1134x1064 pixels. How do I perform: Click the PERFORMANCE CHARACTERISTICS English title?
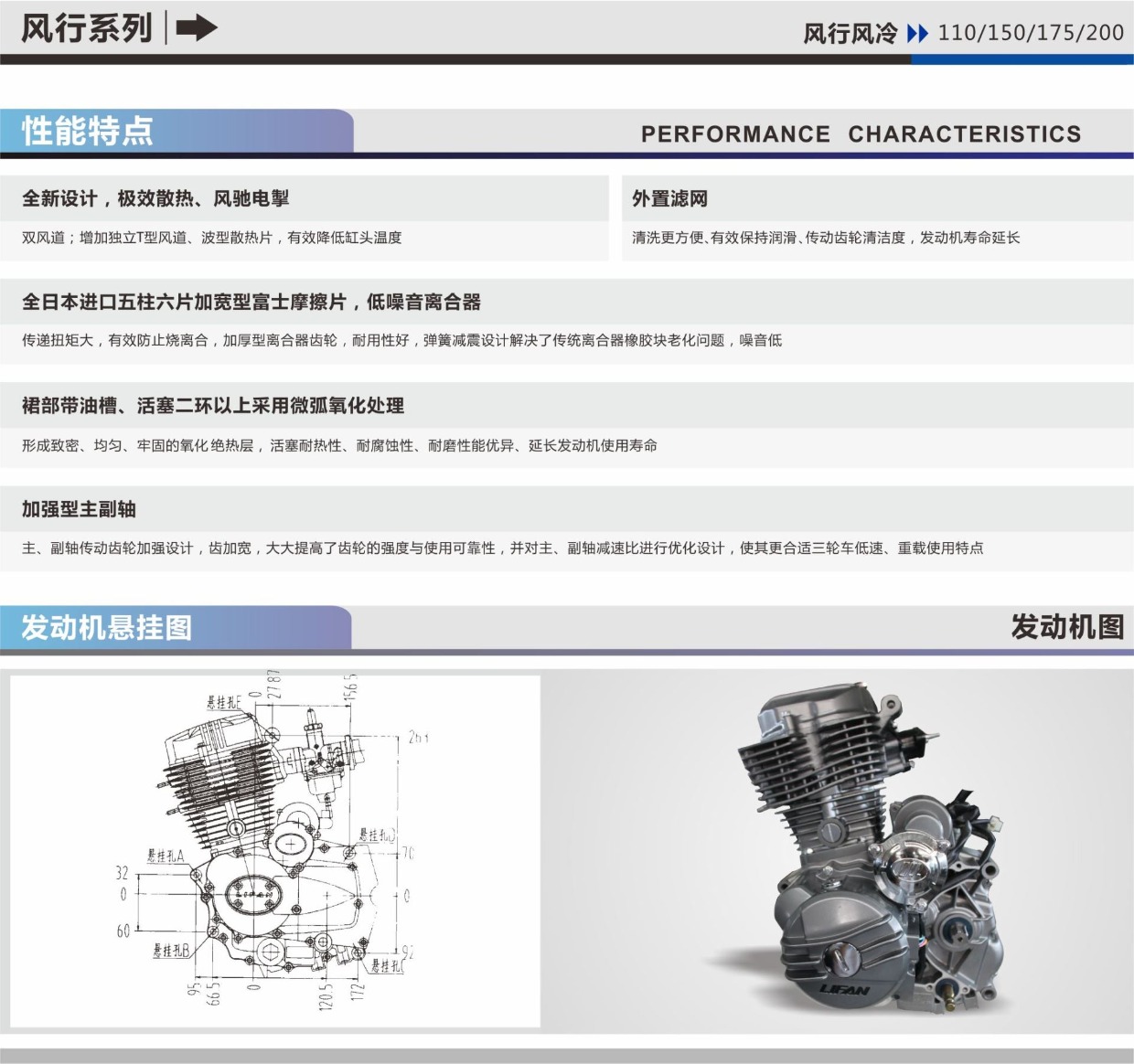click(861, 133)
